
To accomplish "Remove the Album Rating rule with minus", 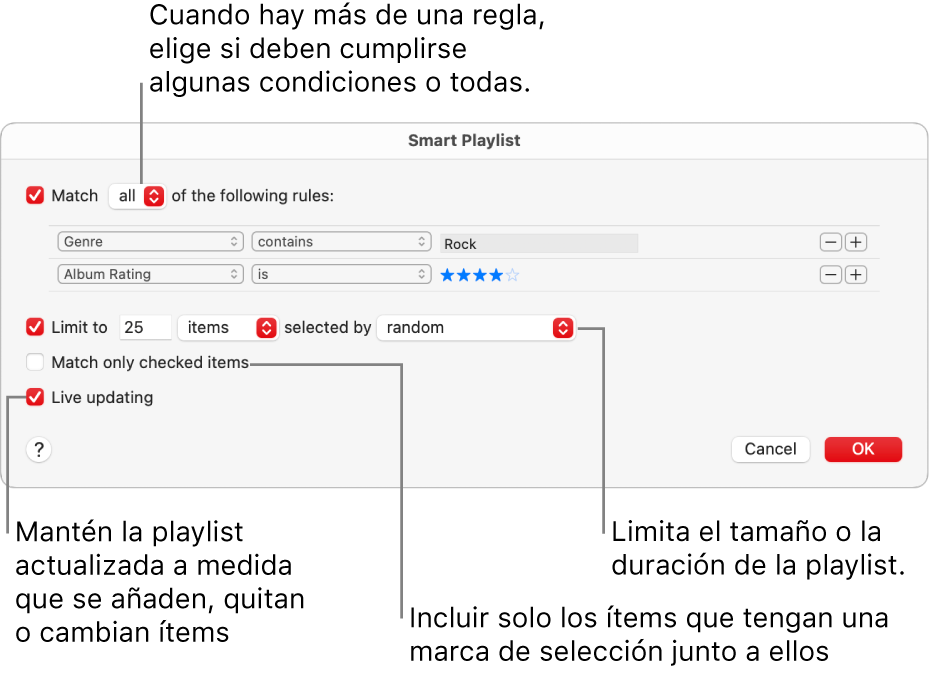I will click(831, 275).
